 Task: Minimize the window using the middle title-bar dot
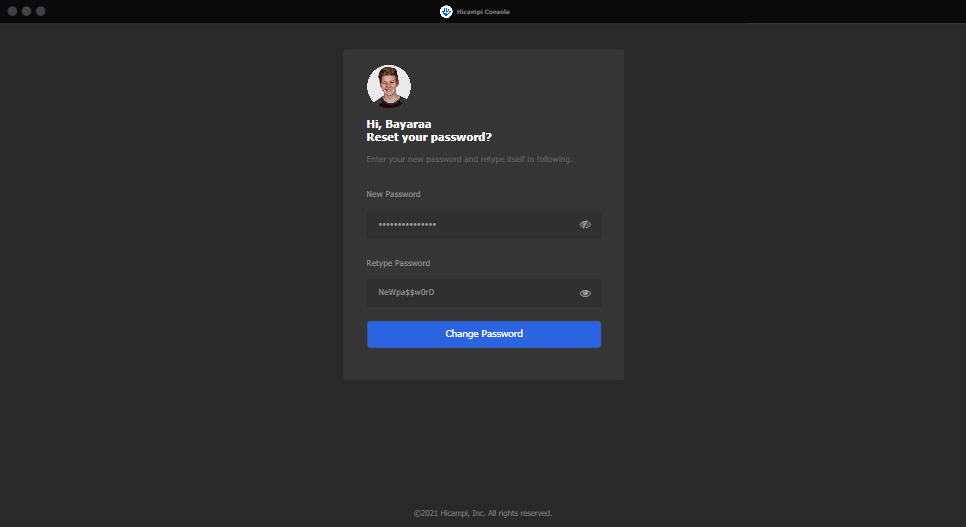(27, 11)
